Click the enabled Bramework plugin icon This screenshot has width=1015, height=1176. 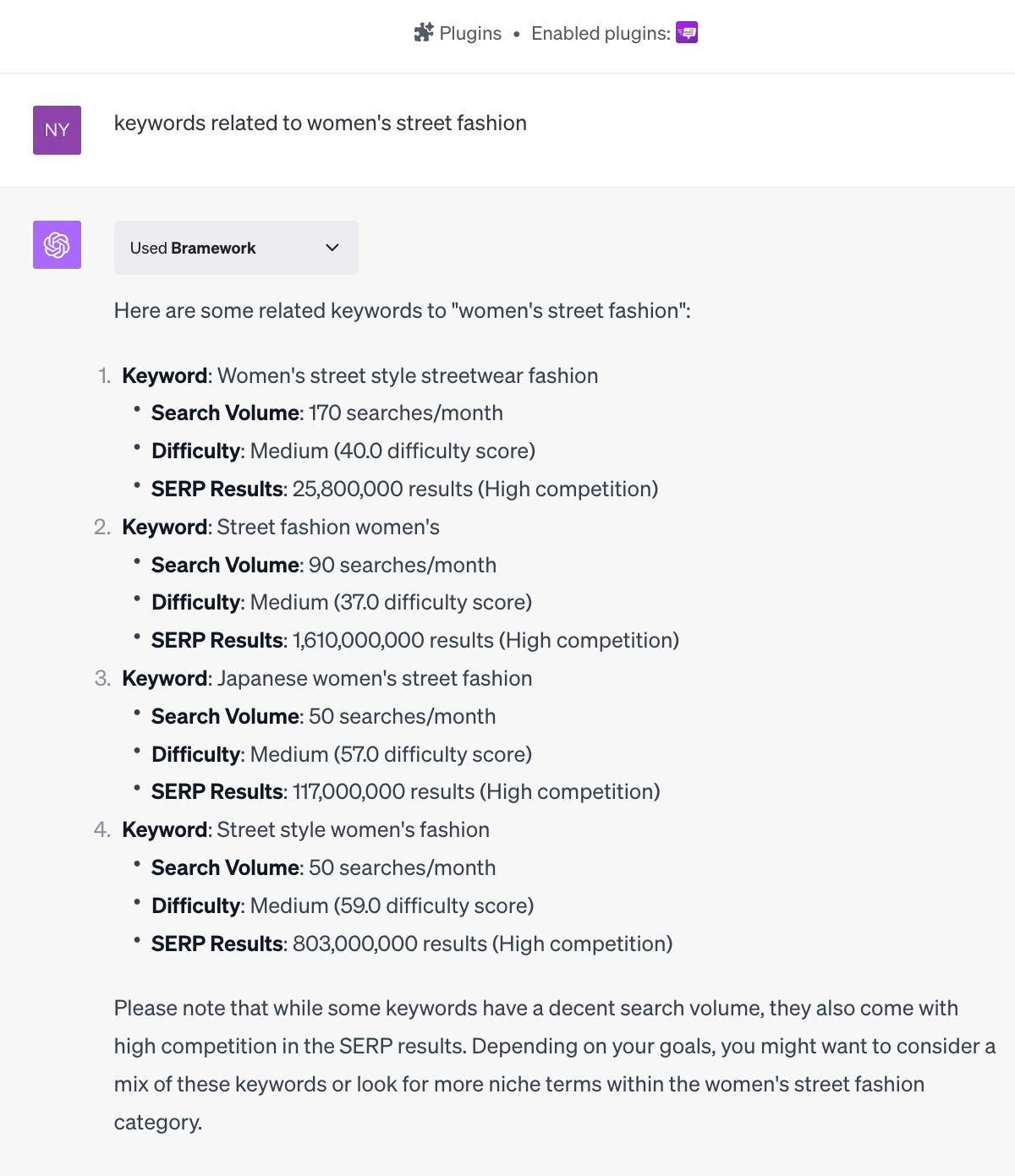[687, 33]
